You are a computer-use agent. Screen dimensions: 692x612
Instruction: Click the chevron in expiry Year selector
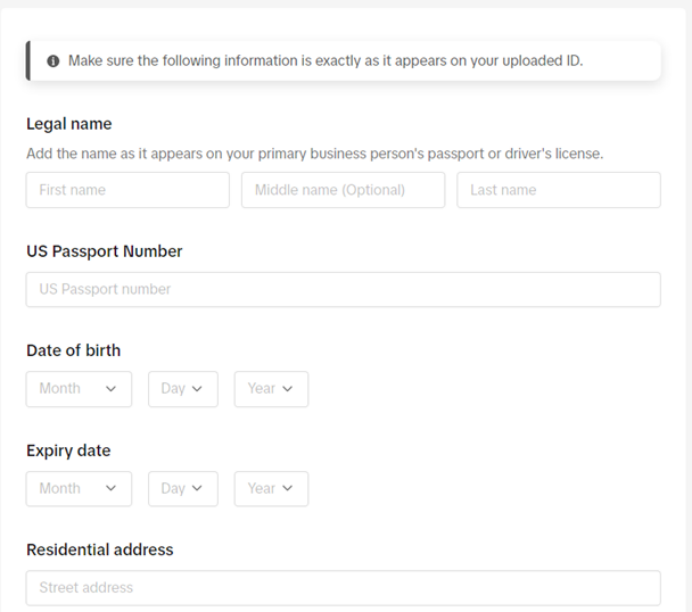coord(287,488)
